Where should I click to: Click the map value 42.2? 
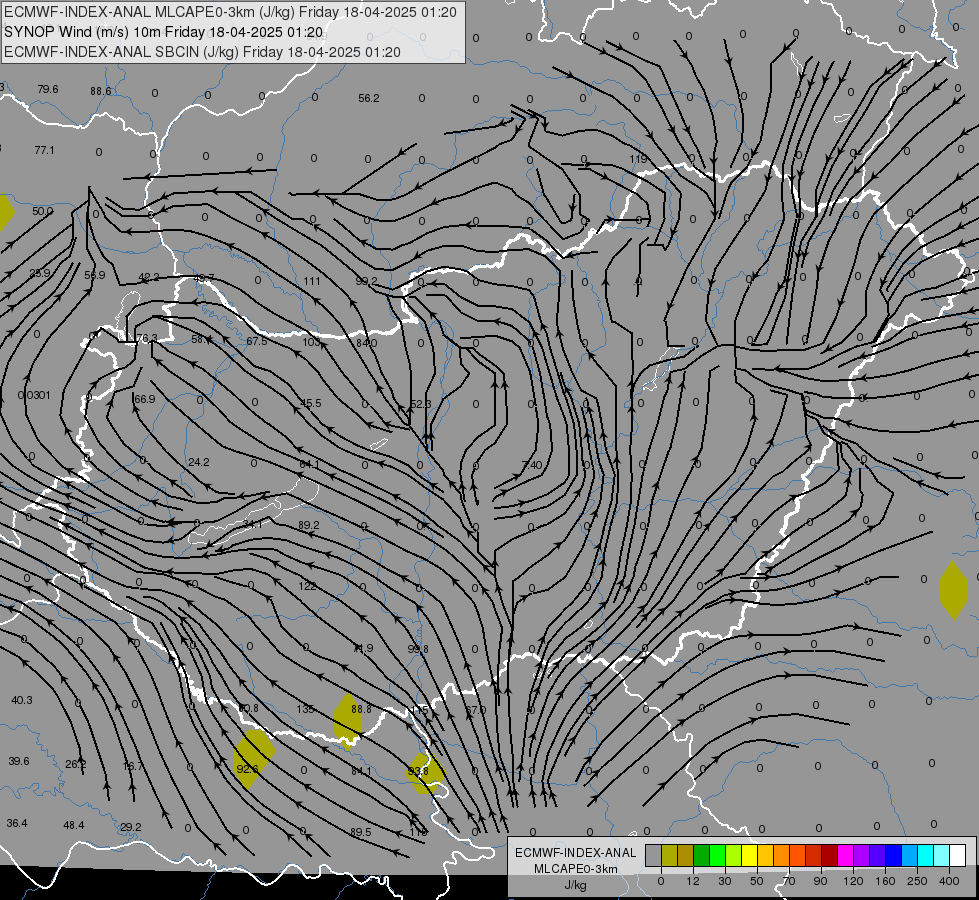click(149, 277)
